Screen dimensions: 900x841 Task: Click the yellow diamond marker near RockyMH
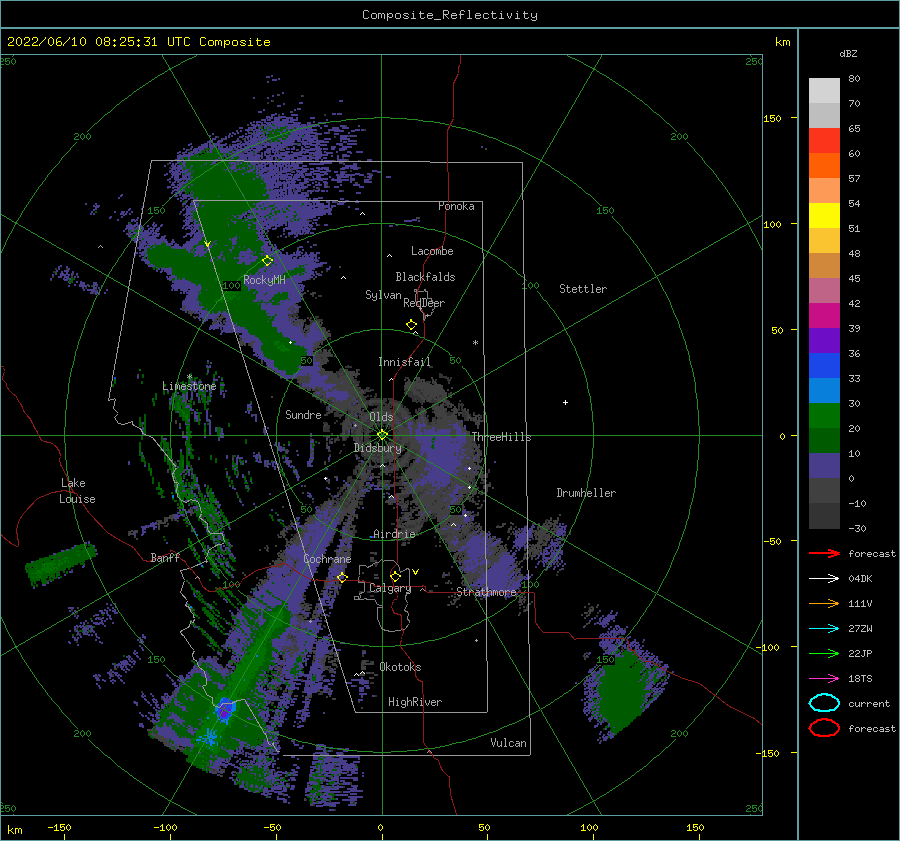tap(267, 261)
